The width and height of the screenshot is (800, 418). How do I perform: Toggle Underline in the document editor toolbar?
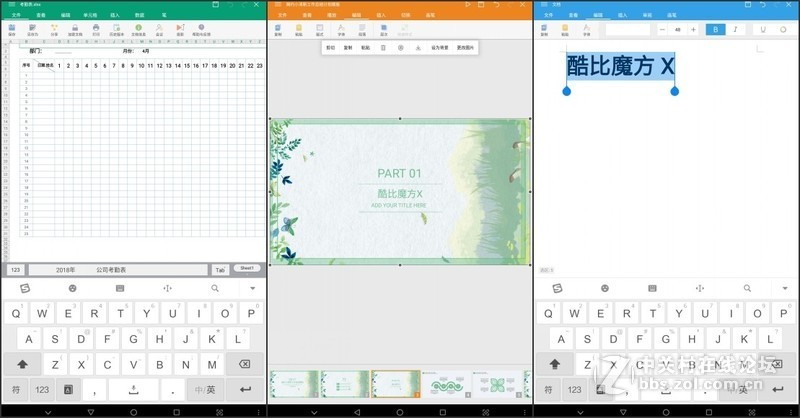(x=763, y=30)
